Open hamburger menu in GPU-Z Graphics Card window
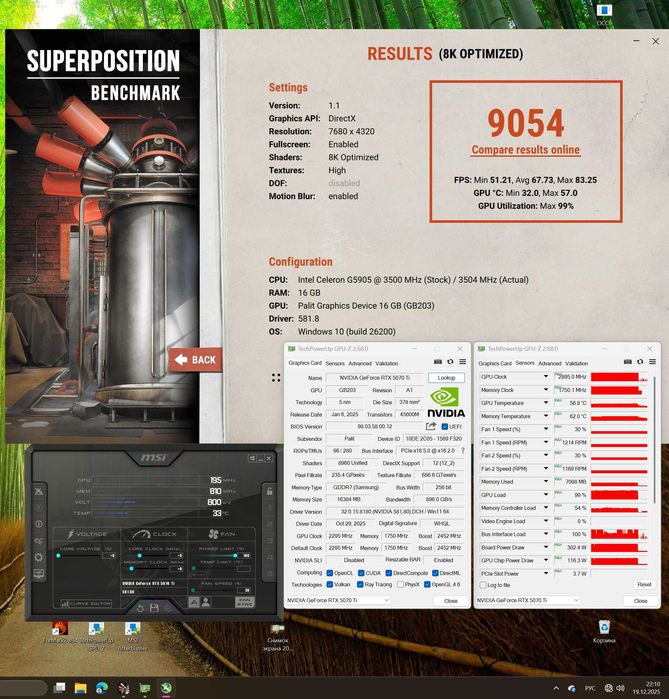Image resolution: width=669 pixels, height=699 pixels. click(463, 362)
